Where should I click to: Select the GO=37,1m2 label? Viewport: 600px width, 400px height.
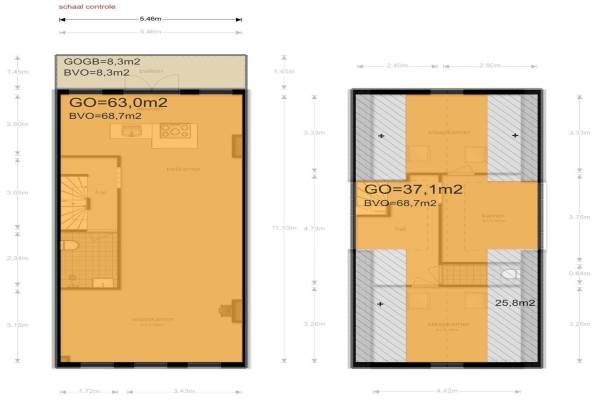click(413, 189)
